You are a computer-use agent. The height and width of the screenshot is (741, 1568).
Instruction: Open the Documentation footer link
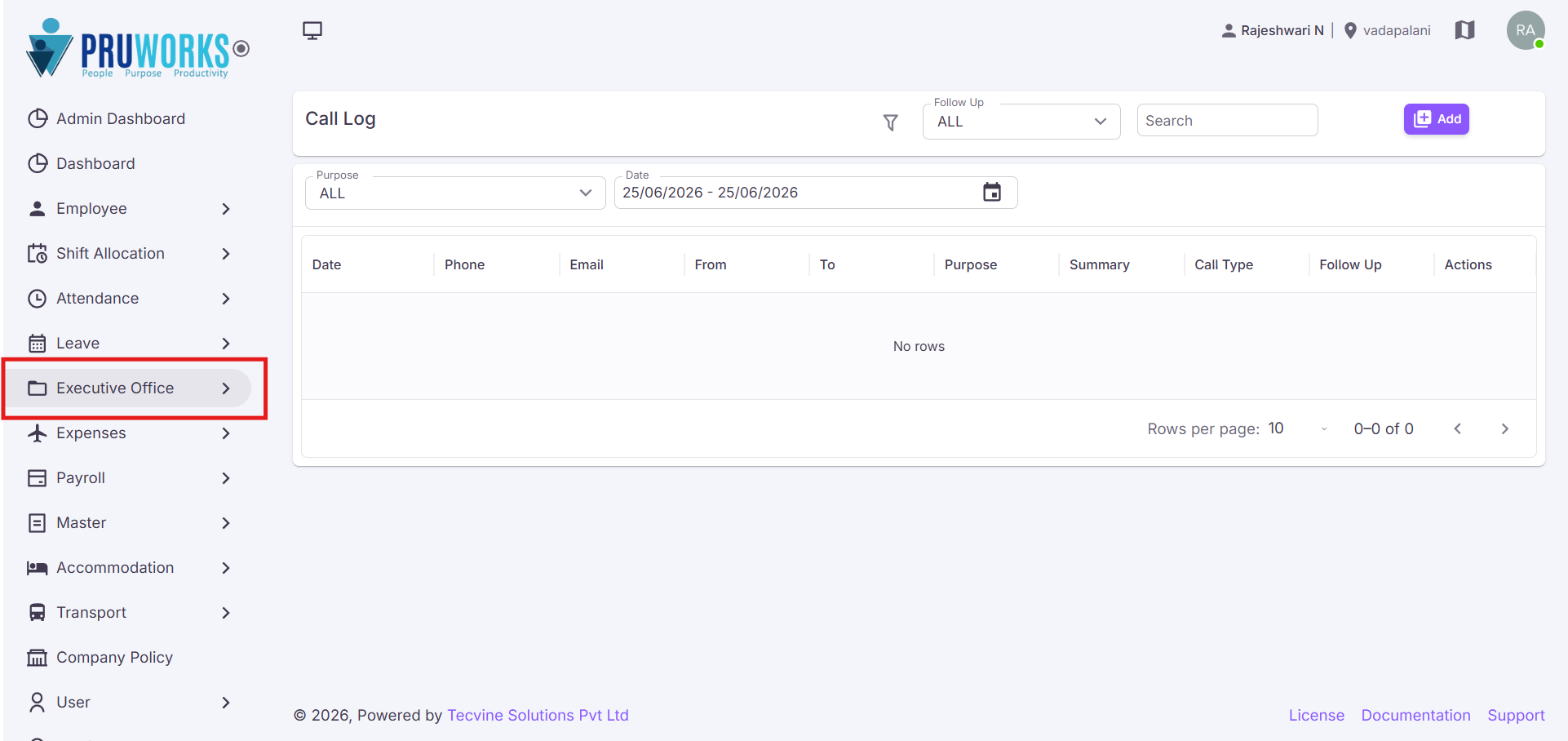1415,715
